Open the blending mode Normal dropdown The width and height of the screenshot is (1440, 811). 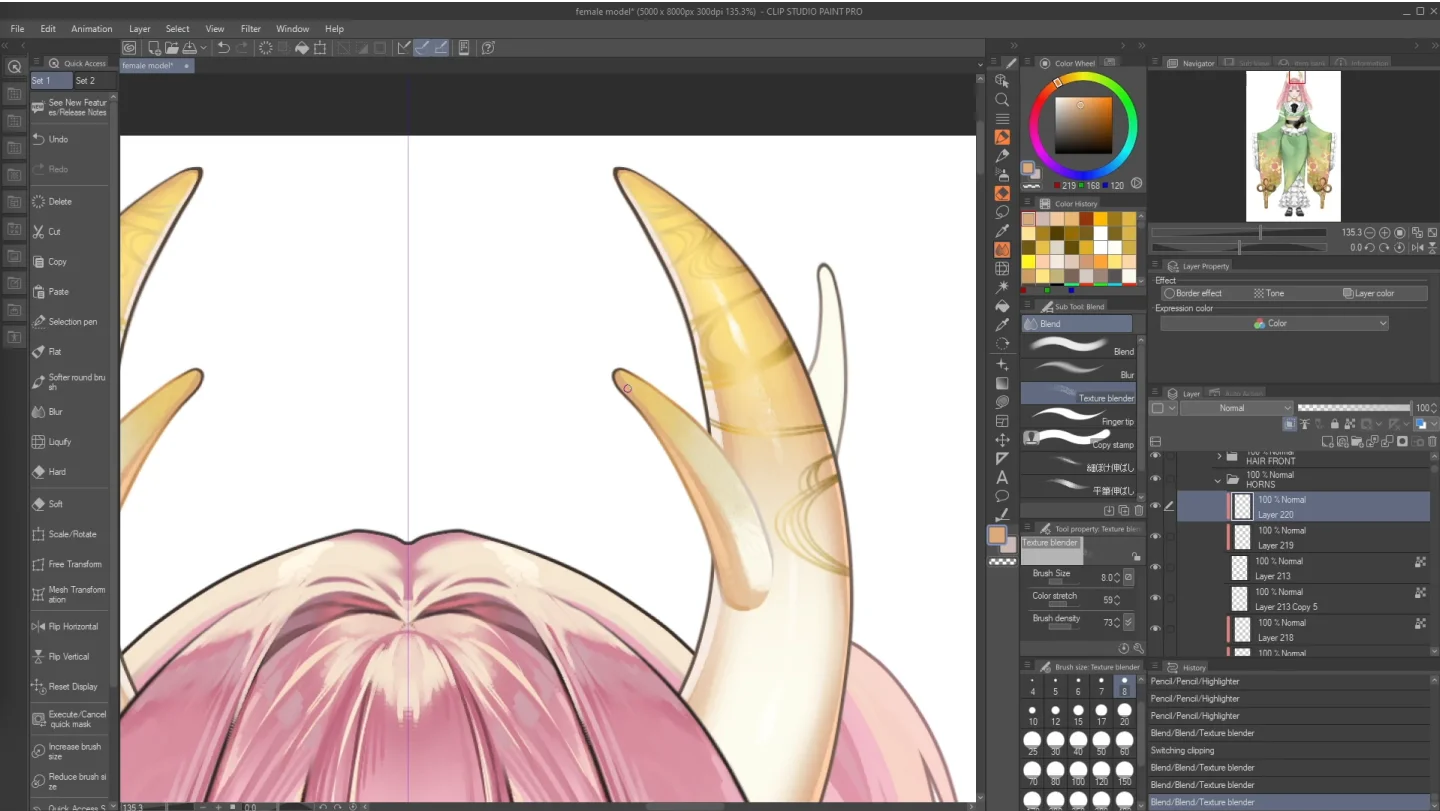[x=1237, y=408]
